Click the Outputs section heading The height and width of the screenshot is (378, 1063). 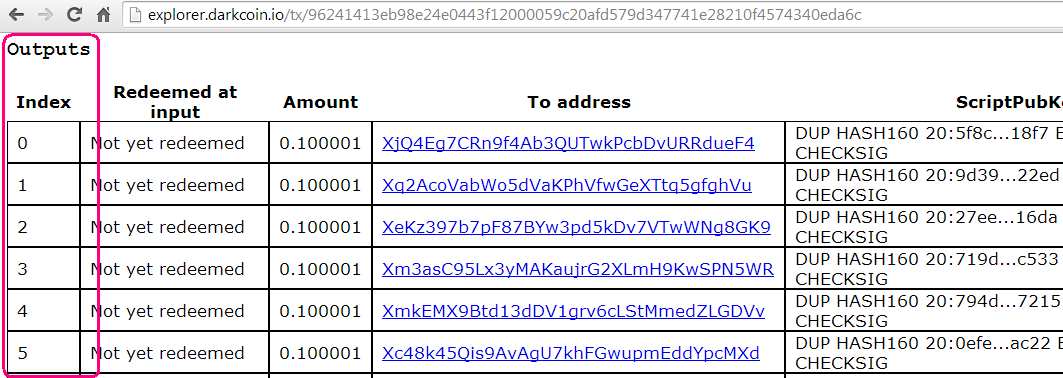click(x=49, y=49)
